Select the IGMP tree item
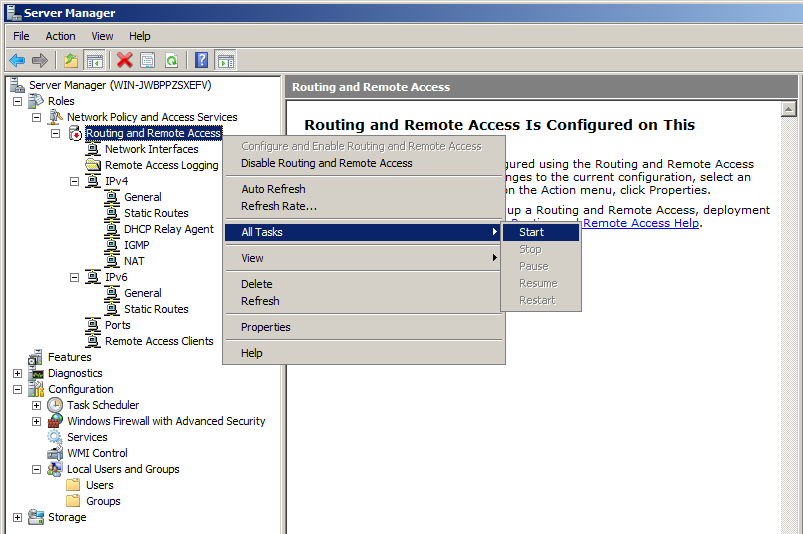This screenshot has width=803, height=534. coord(137,245)
